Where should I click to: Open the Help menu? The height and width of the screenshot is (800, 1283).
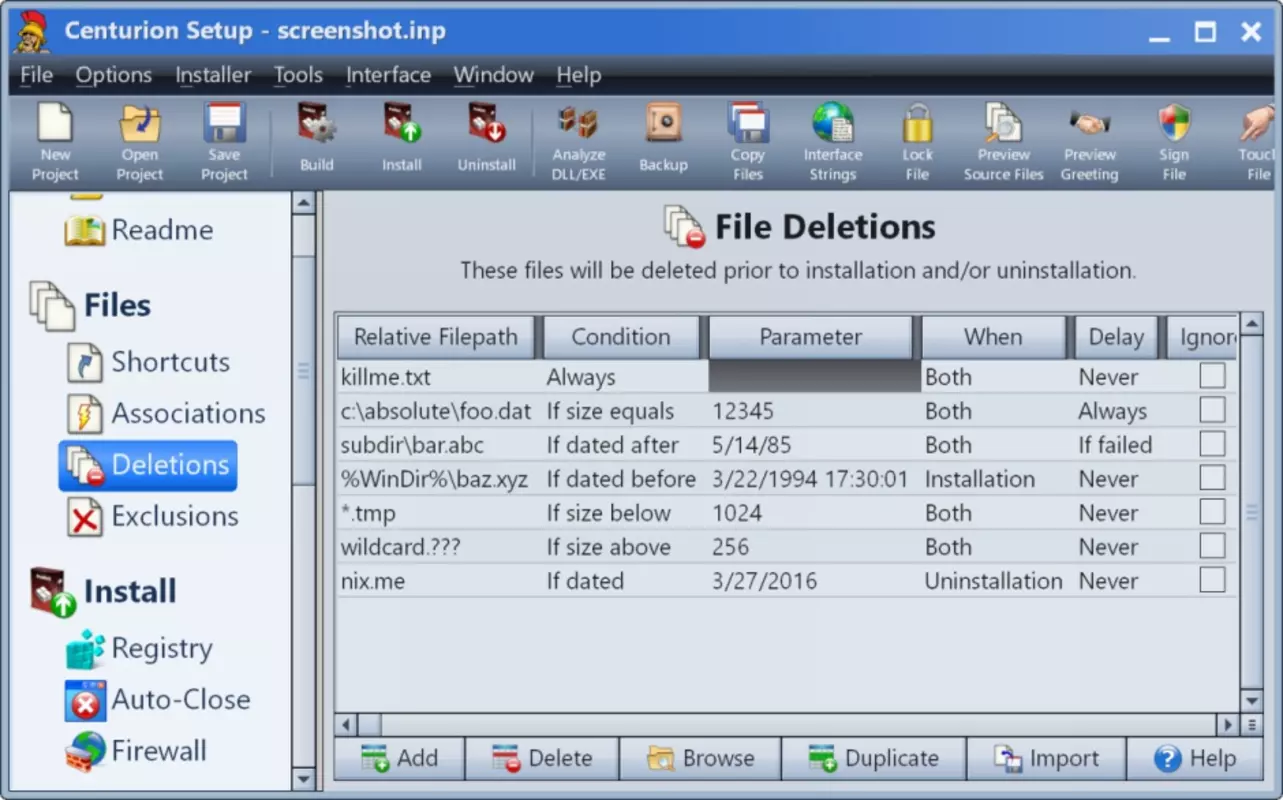point(578,75)
